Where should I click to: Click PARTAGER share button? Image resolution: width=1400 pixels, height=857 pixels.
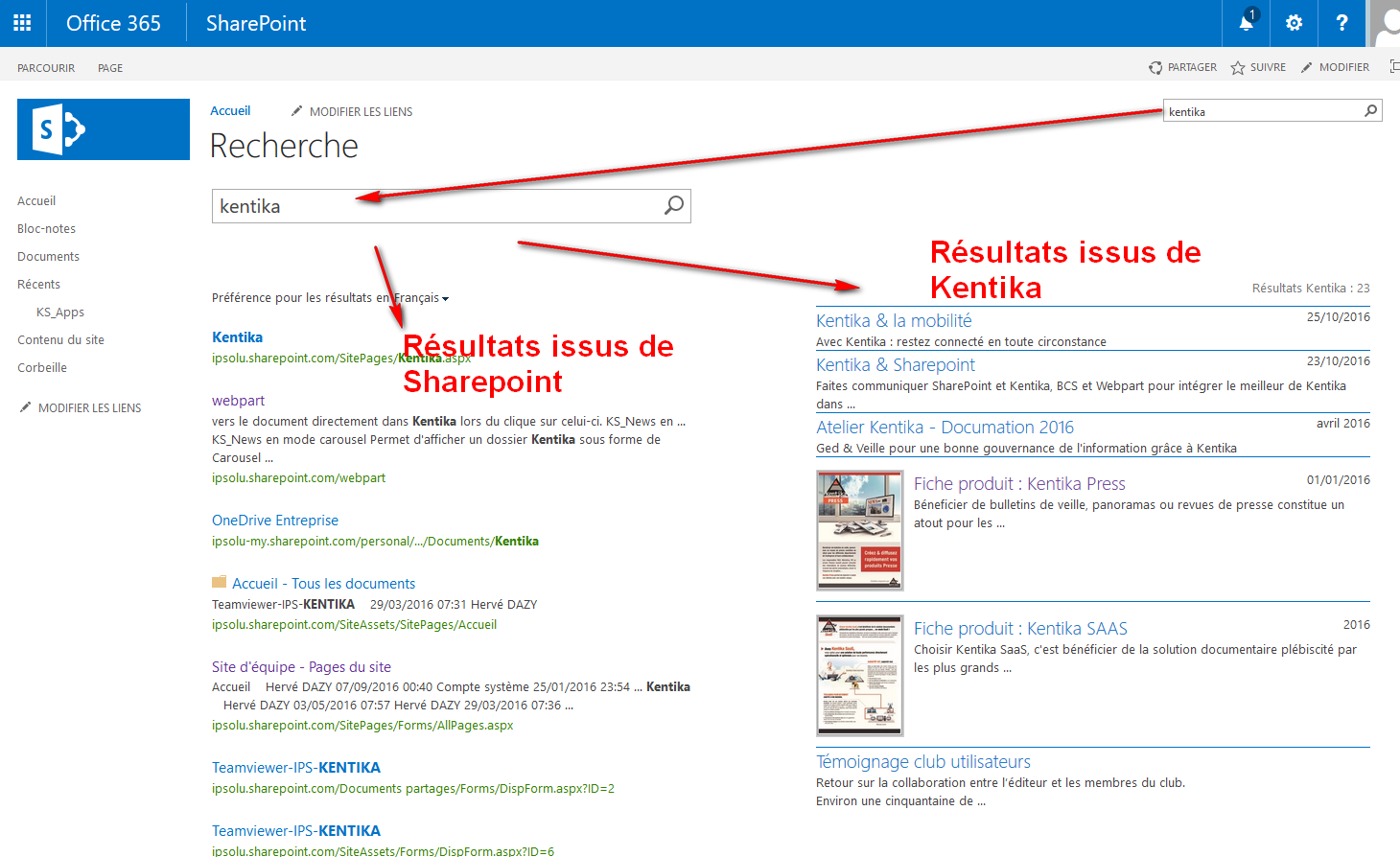(1183, 67)
